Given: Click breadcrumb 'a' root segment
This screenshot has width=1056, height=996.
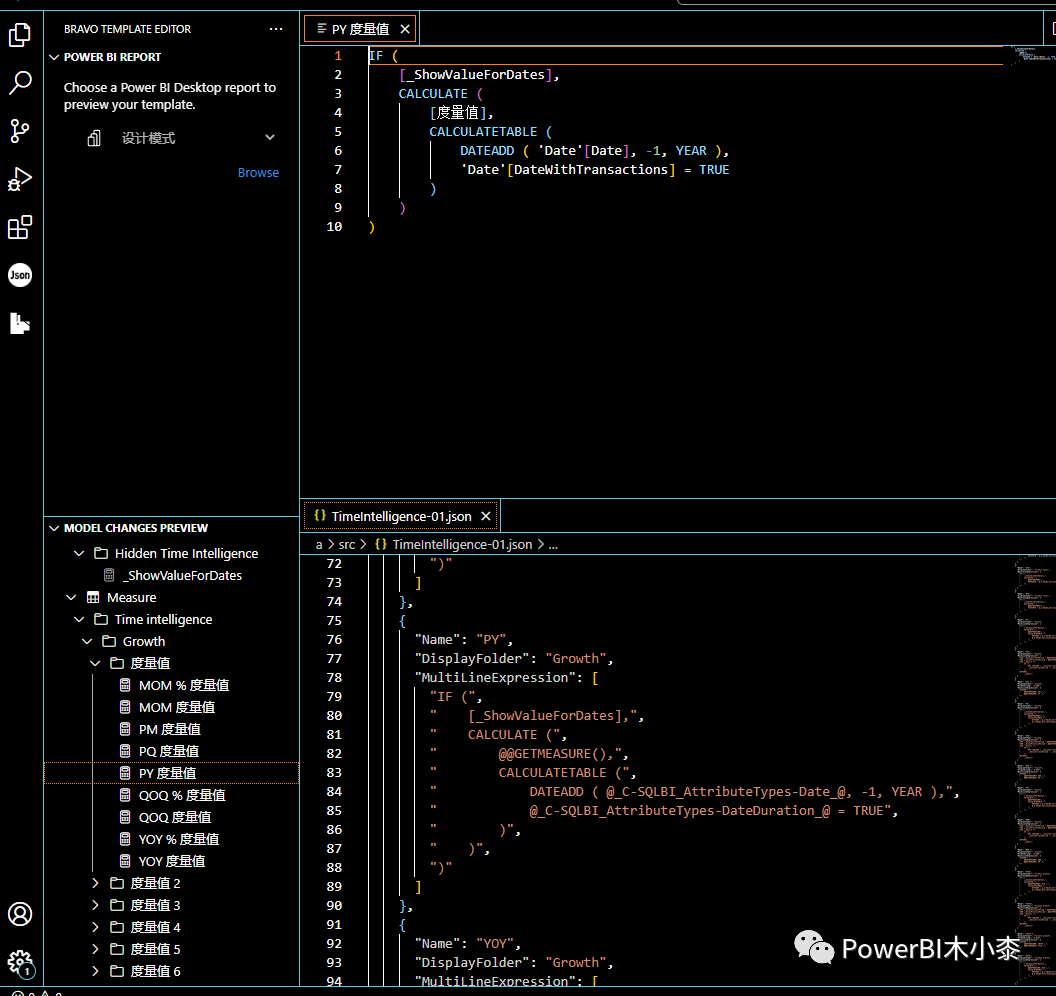Looking at the screenshot, I should pyautogui.click(x=319, y=544).
